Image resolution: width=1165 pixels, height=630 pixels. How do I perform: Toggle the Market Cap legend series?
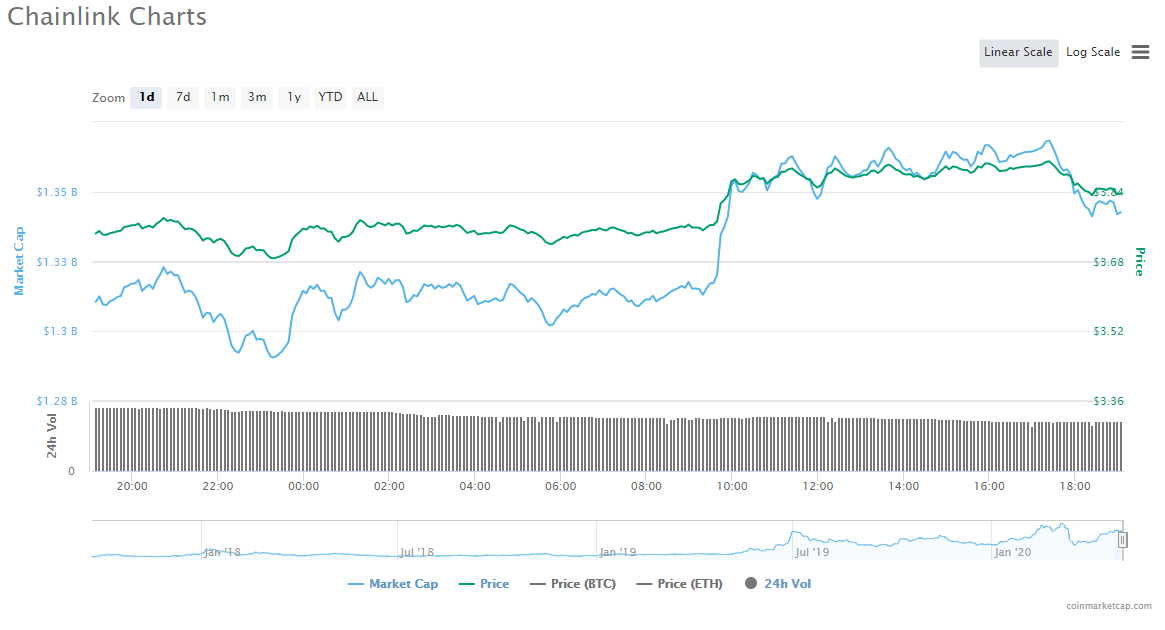coord(393,584)
